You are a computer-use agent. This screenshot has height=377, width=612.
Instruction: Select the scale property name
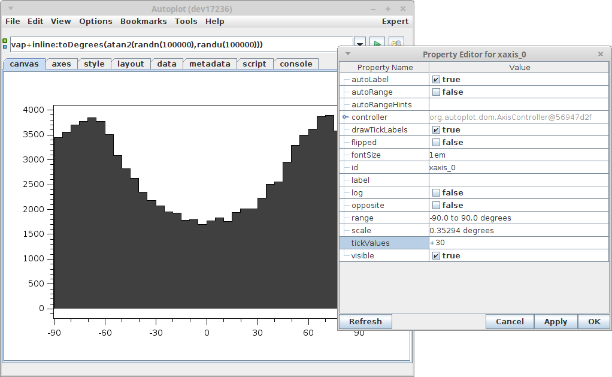(x=361, y=231)
